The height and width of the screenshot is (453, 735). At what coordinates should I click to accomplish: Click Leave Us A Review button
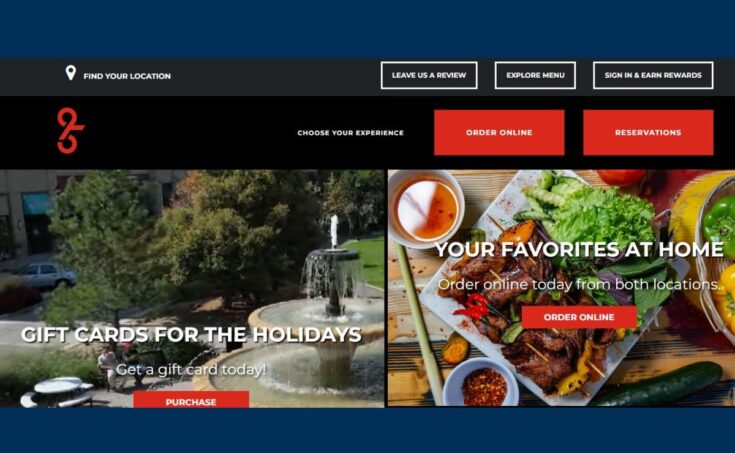(429, 75)
